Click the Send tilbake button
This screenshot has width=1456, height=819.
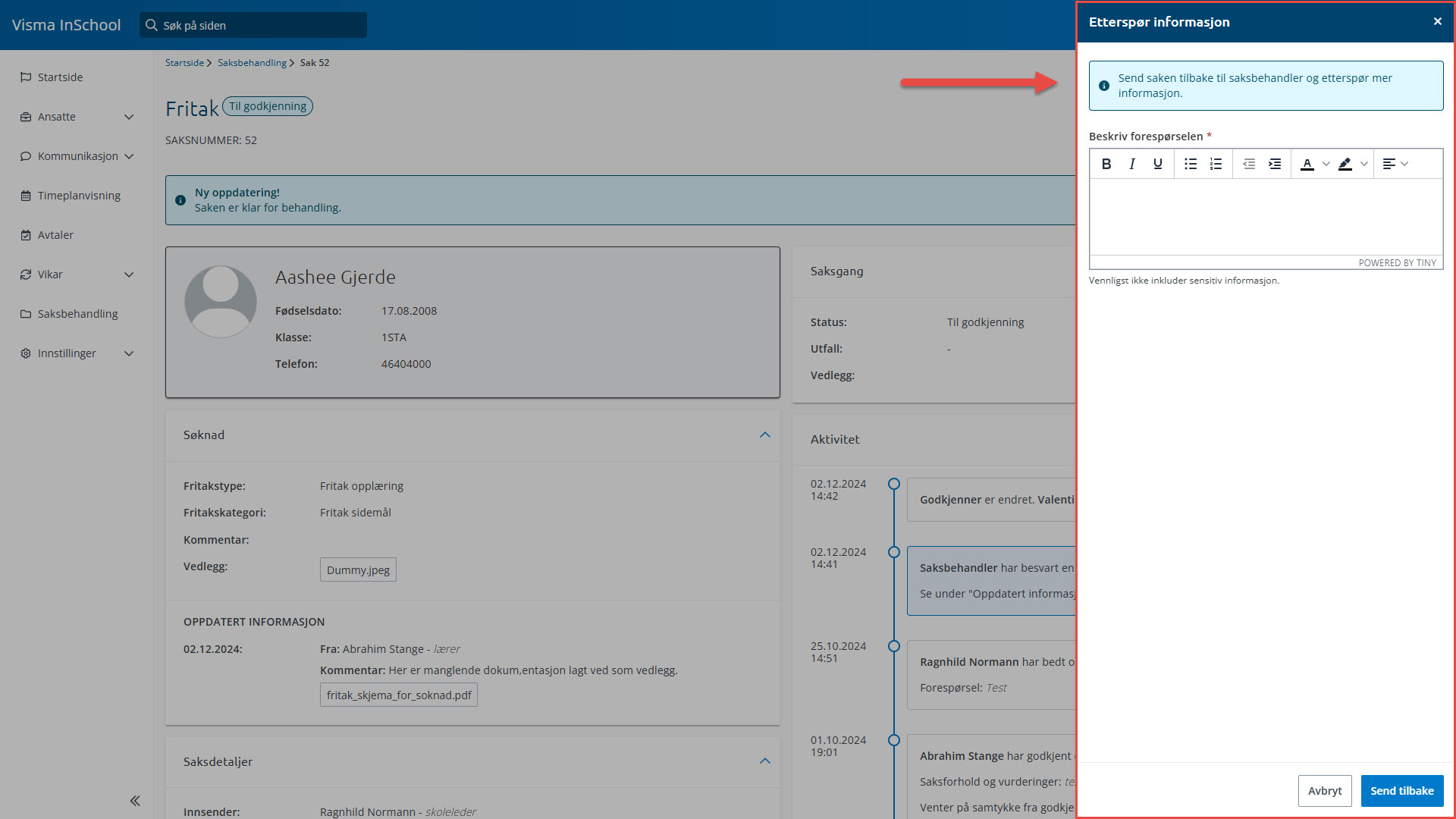[x=1401, y=790]
